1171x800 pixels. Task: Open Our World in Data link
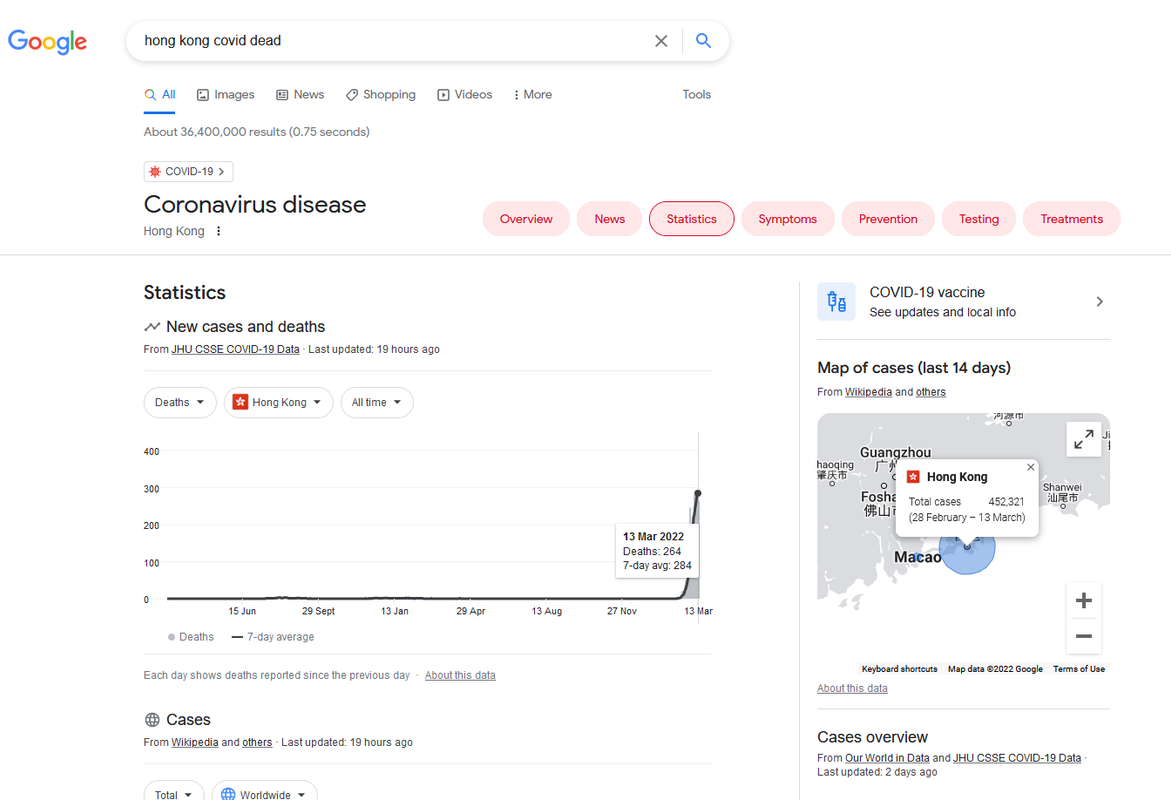pos(887,758)
